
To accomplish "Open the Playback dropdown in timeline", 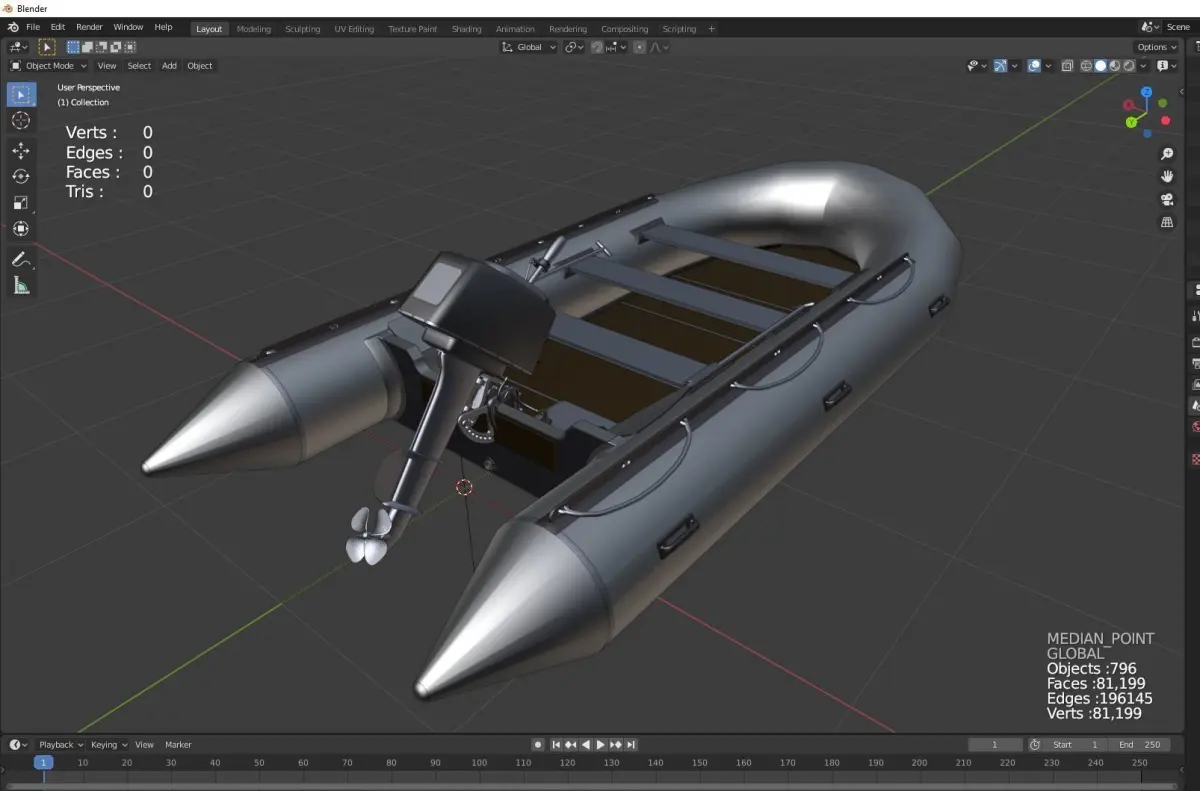I will tap(60, 745).
